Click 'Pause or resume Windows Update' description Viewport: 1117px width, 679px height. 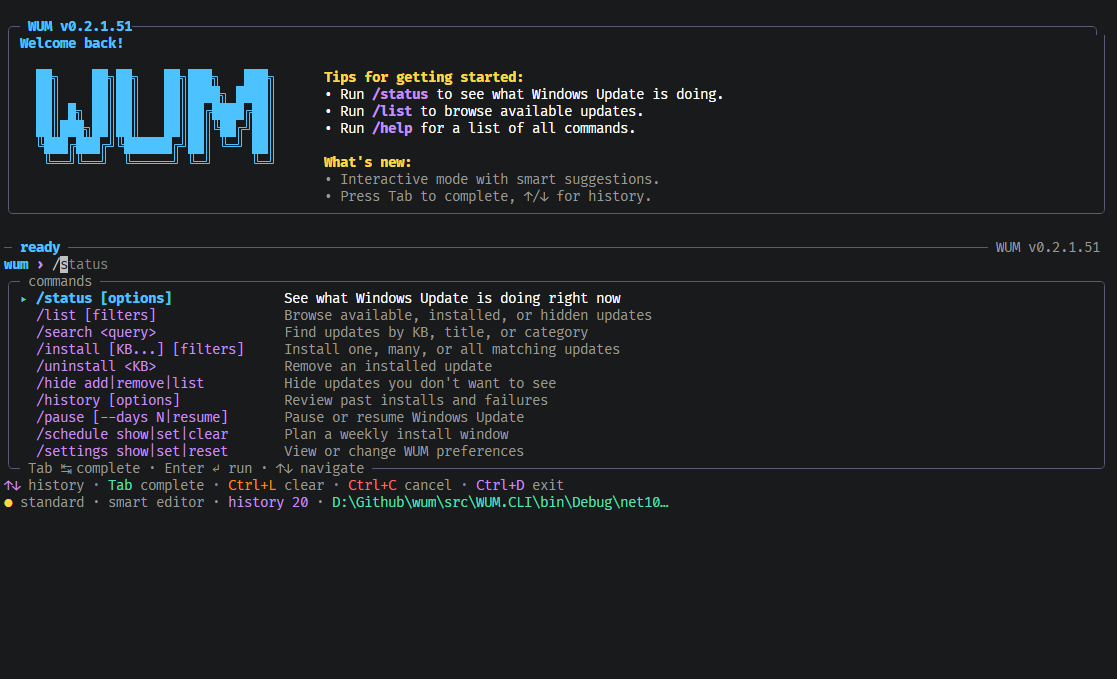coord(404,418)
